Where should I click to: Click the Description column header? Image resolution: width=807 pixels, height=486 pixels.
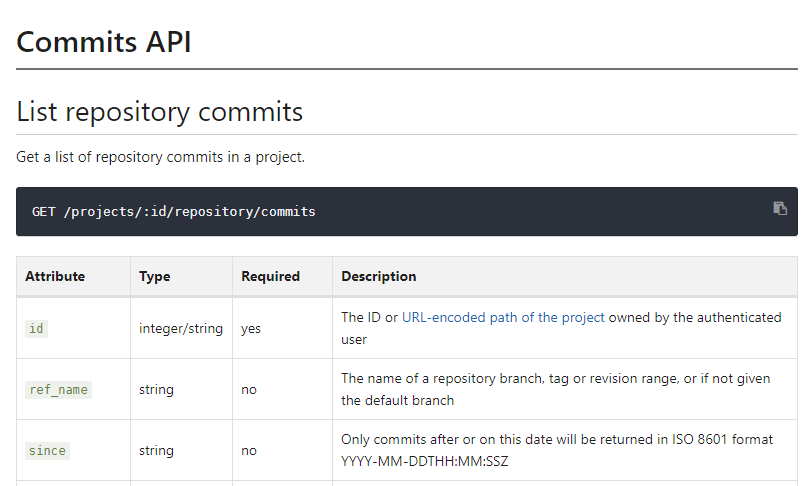tap(379, 276)
